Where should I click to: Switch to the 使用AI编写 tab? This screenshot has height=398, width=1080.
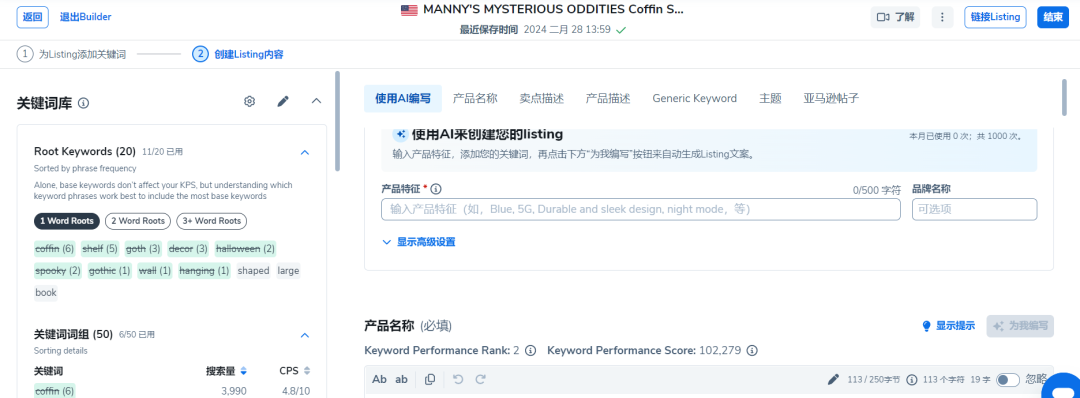[x=403, y=98]
